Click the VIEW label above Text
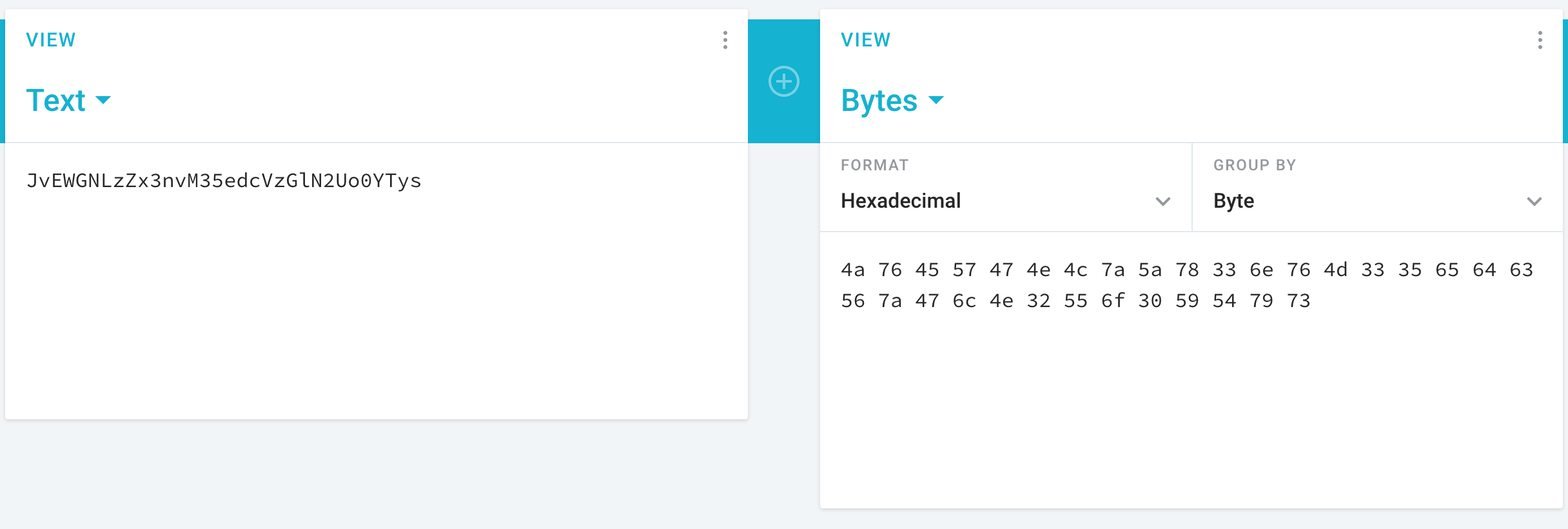1568x529 pixels. point(50,40)
